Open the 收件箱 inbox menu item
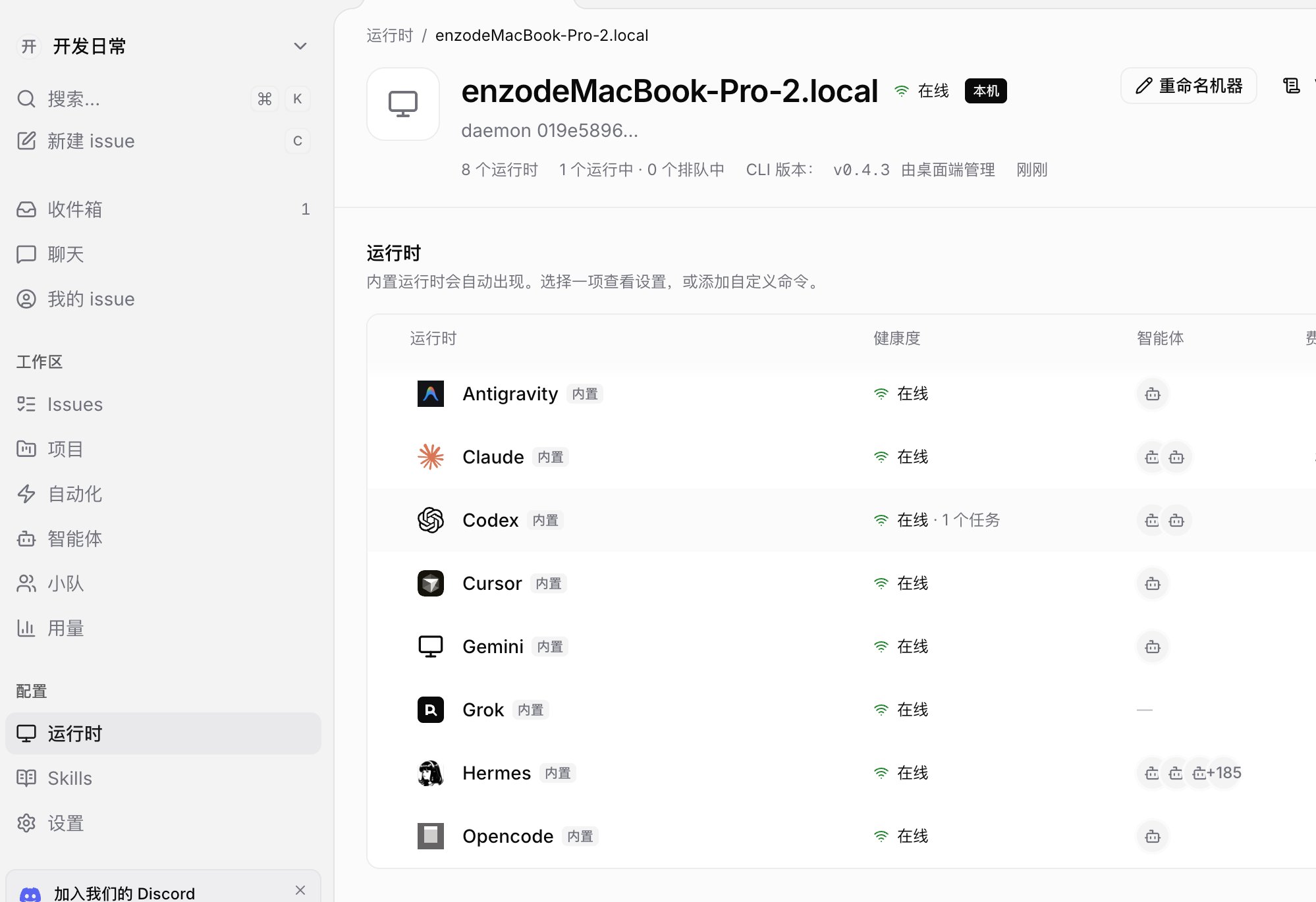This screenshot has height=902, width=1316. pos(163,209)
